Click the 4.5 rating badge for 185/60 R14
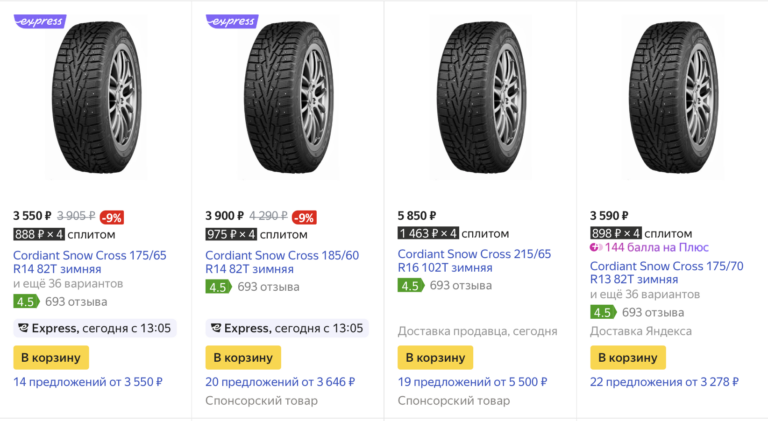 coord(218,287)
